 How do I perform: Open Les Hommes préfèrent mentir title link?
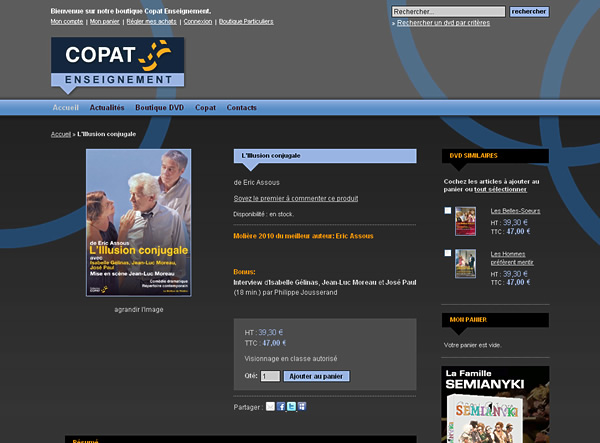coord(512,258)
